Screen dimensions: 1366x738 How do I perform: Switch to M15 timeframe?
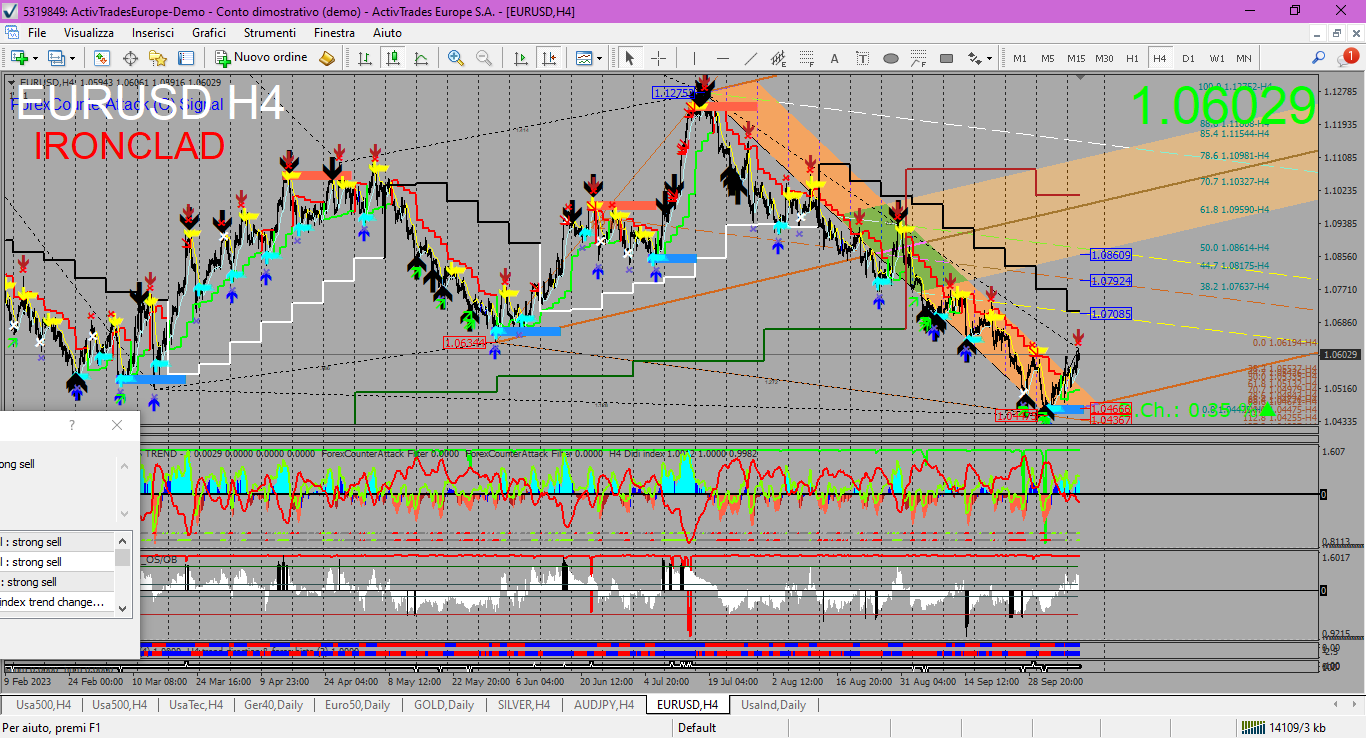point(1076,58)
